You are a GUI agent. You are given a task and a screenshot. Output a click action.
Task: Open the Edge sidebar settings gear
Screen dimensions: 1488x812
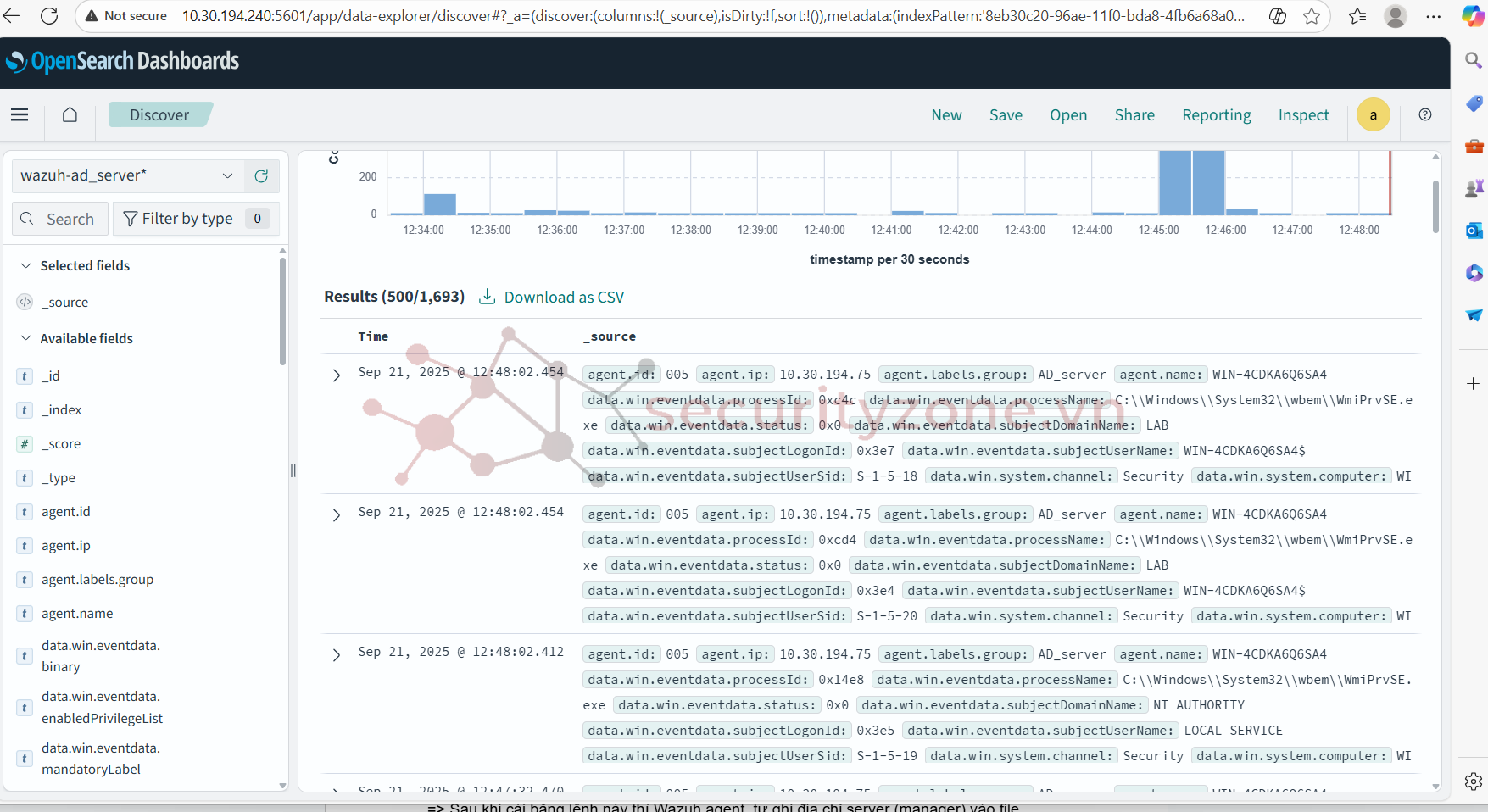[x=1474, y=781]
